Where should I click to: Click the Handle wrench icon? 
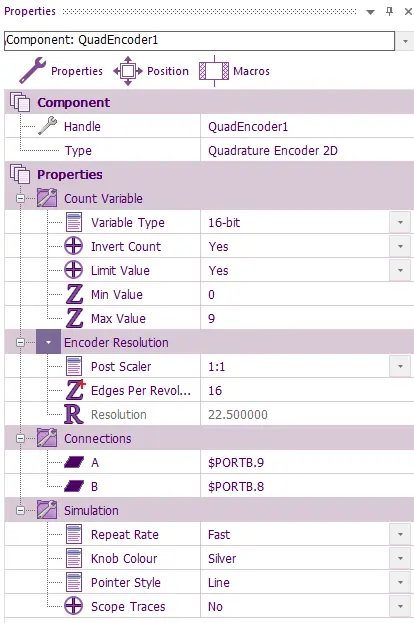pyautogui.click(x=48, y=126)
